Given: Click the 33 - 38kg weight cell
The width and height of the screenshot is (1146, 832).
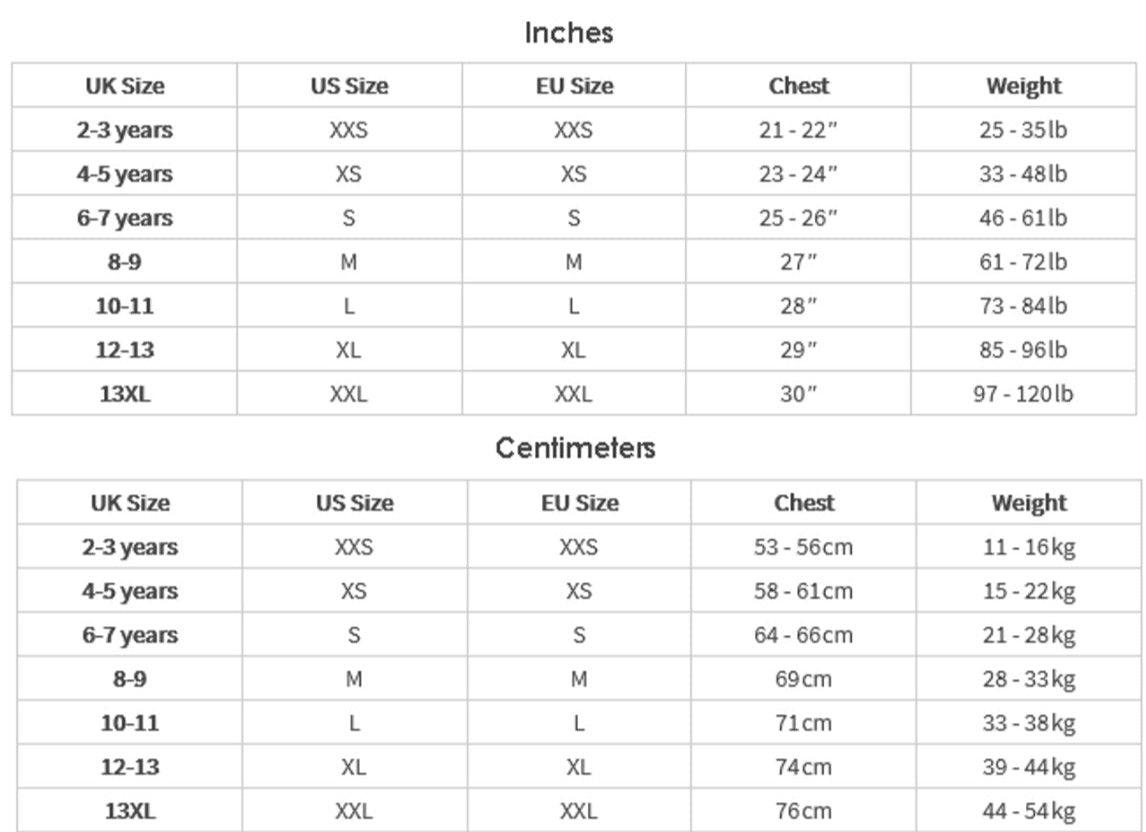Looking at the screenshot, I should click(x=1028, y=723).
